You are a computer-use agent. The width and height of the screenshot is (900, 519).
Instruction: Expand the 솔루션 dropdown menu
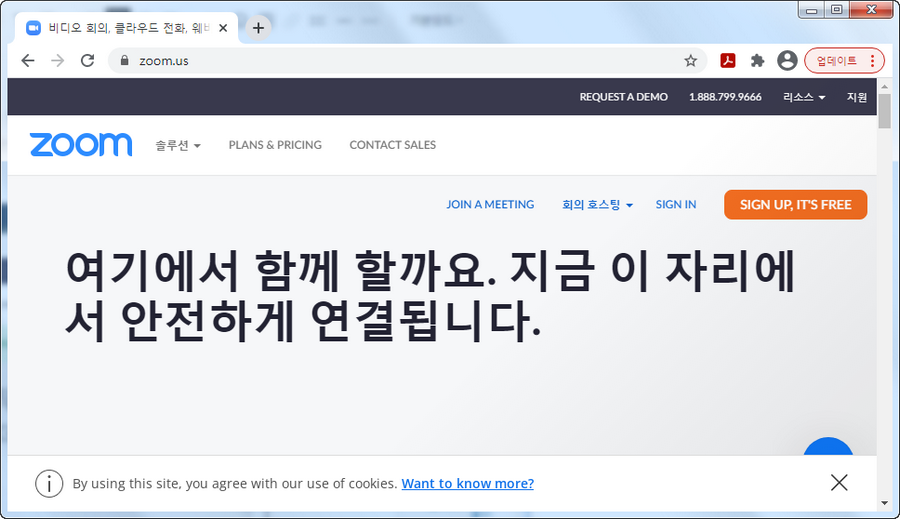click(178, 145)
